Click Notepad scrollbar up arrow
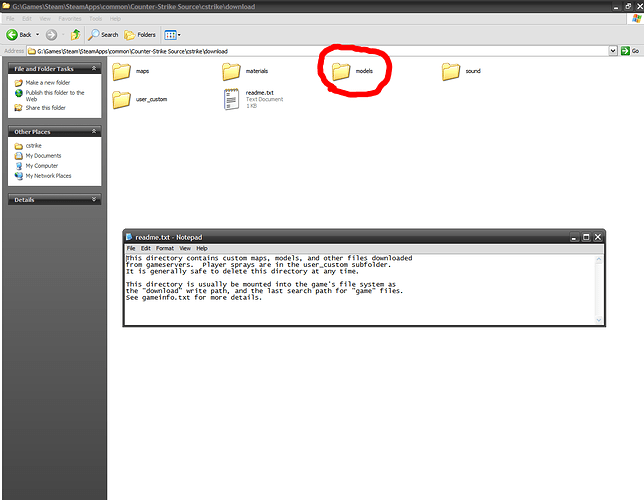This screenshot has width=644, height=500. click(x=599, y=260)
